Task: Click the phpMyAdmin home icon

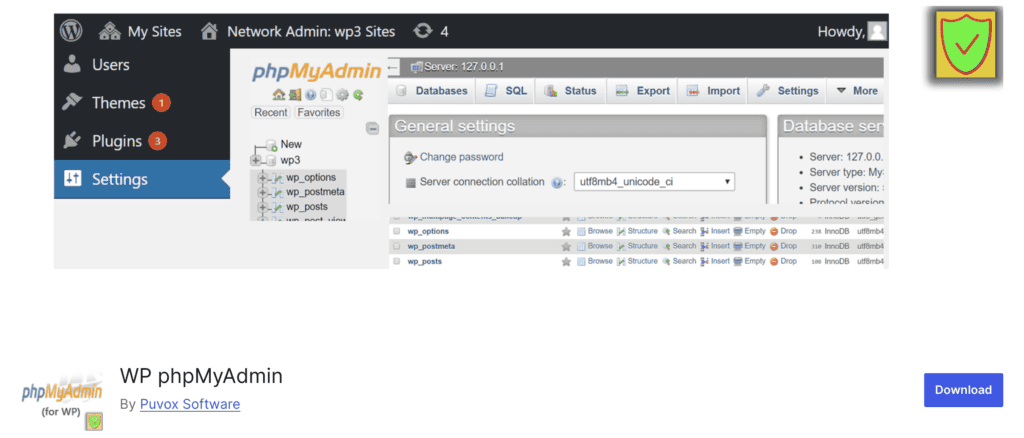Action: [x=279, y=95]
